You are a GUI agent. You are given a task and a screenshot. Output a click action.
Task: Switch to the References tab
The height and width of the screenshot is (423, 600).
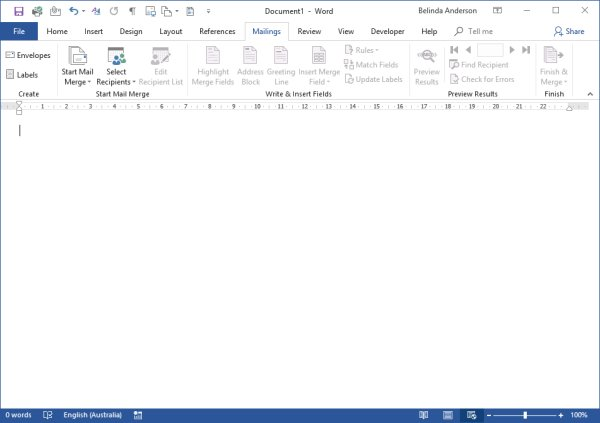pos(217,31)
